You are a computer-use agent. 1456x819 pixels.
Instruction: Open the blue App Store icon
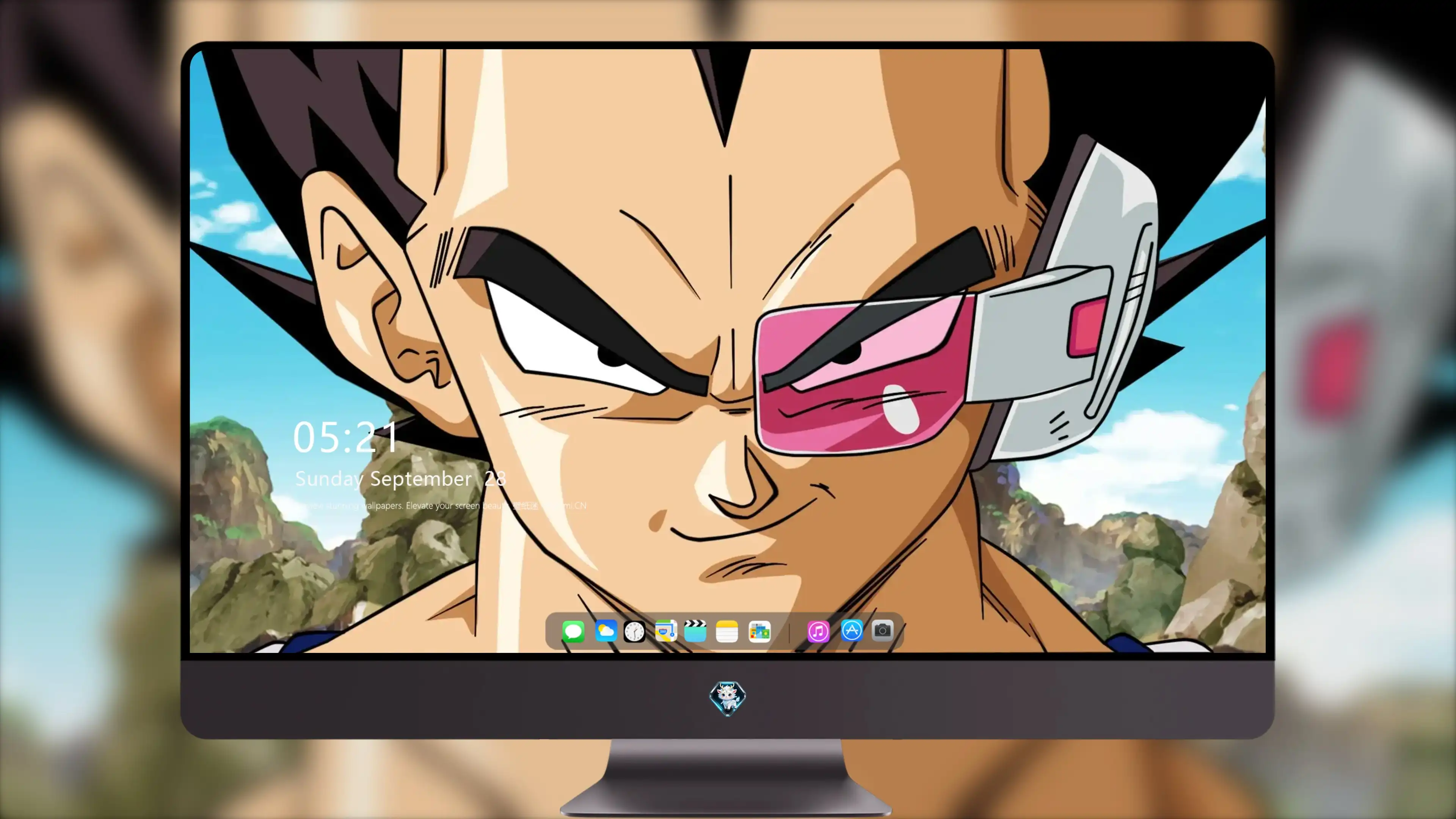[851, 630]
